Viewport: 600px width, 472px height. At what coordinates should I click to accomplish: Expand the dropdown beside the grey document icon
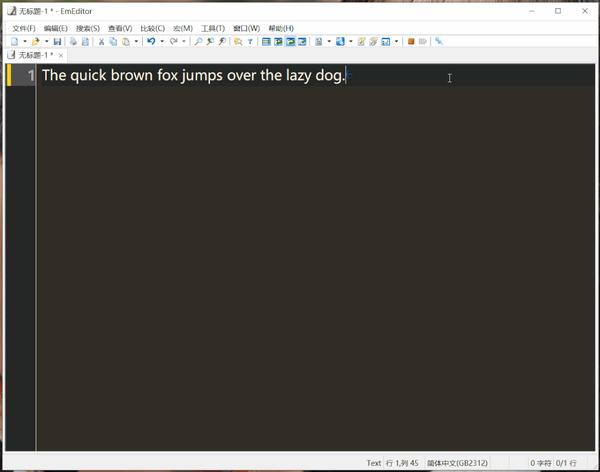coord(329,41)
